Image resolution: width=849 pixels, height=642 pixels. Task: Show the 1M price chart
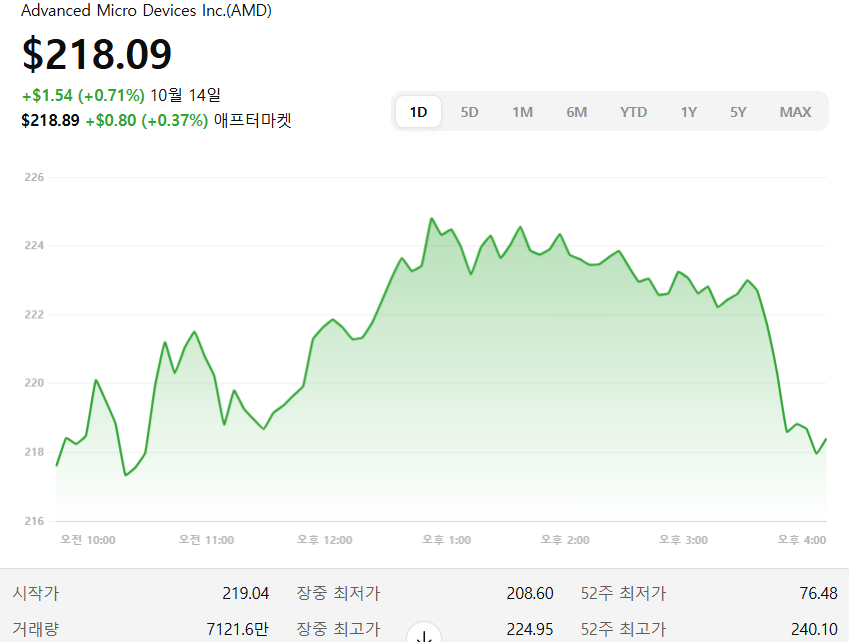[x=522, y=112]
